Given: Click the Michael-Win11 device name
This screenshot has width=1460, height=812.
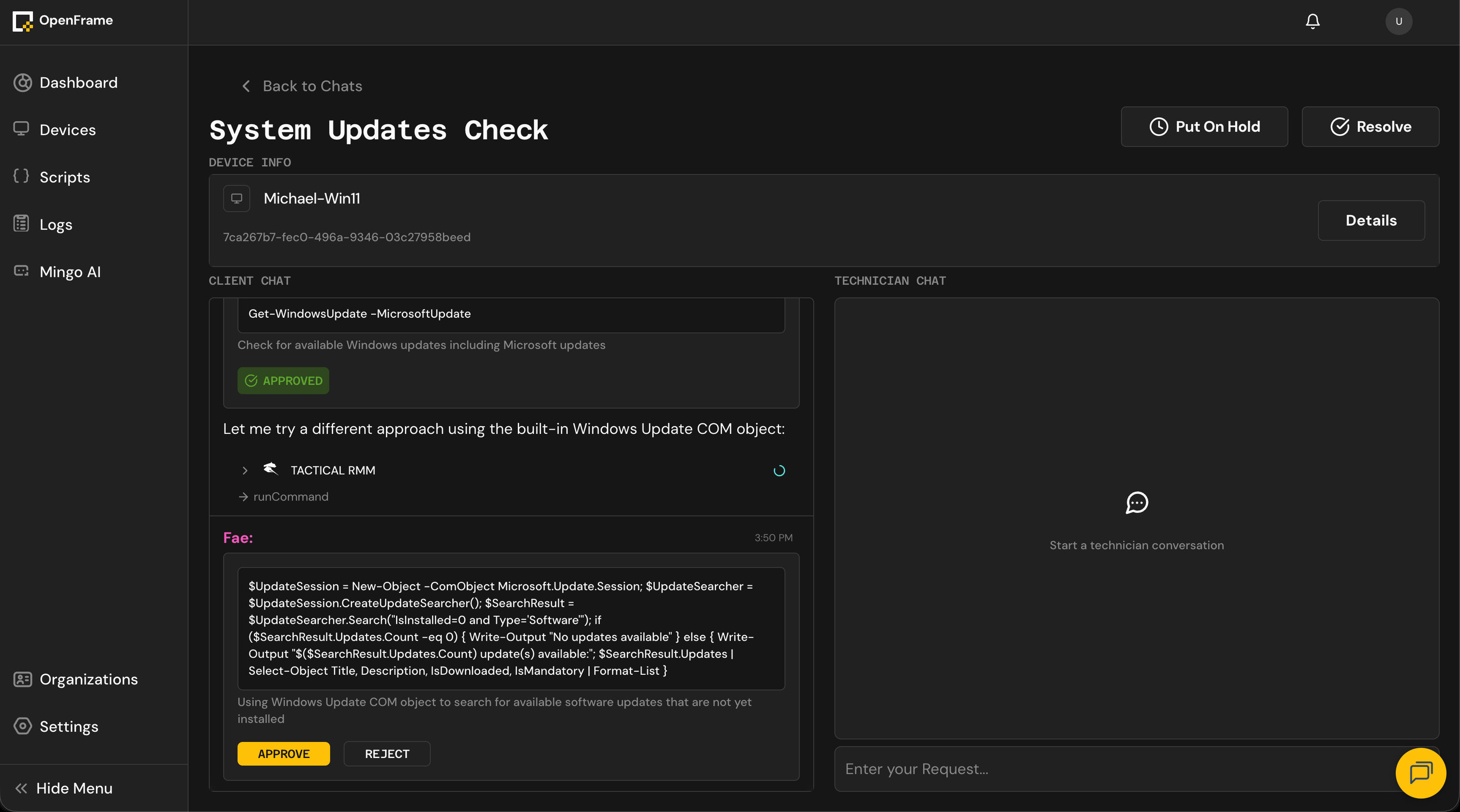Looking at the screenshot, I should click(312, 198).
